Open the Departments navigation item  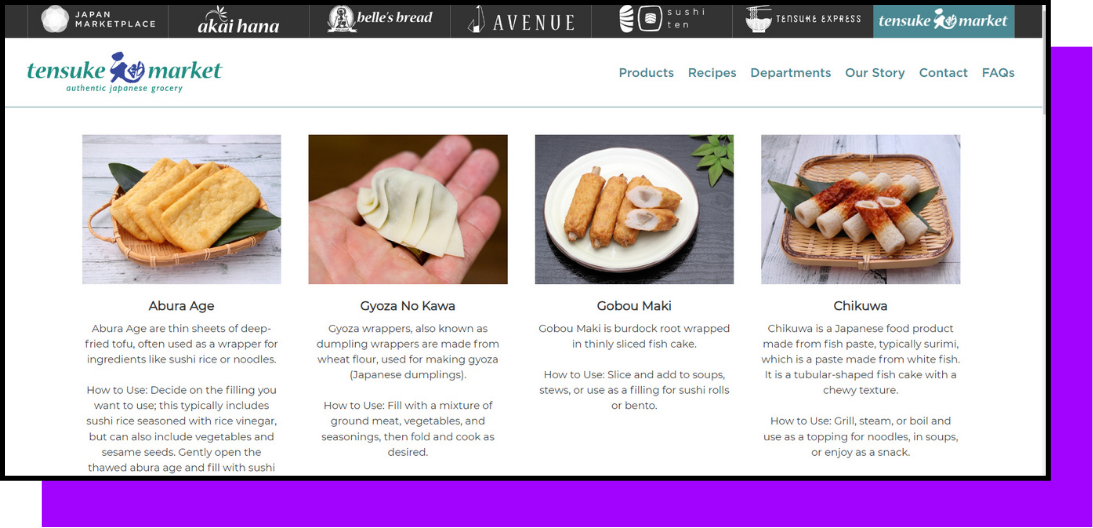[x=790, y=73]
